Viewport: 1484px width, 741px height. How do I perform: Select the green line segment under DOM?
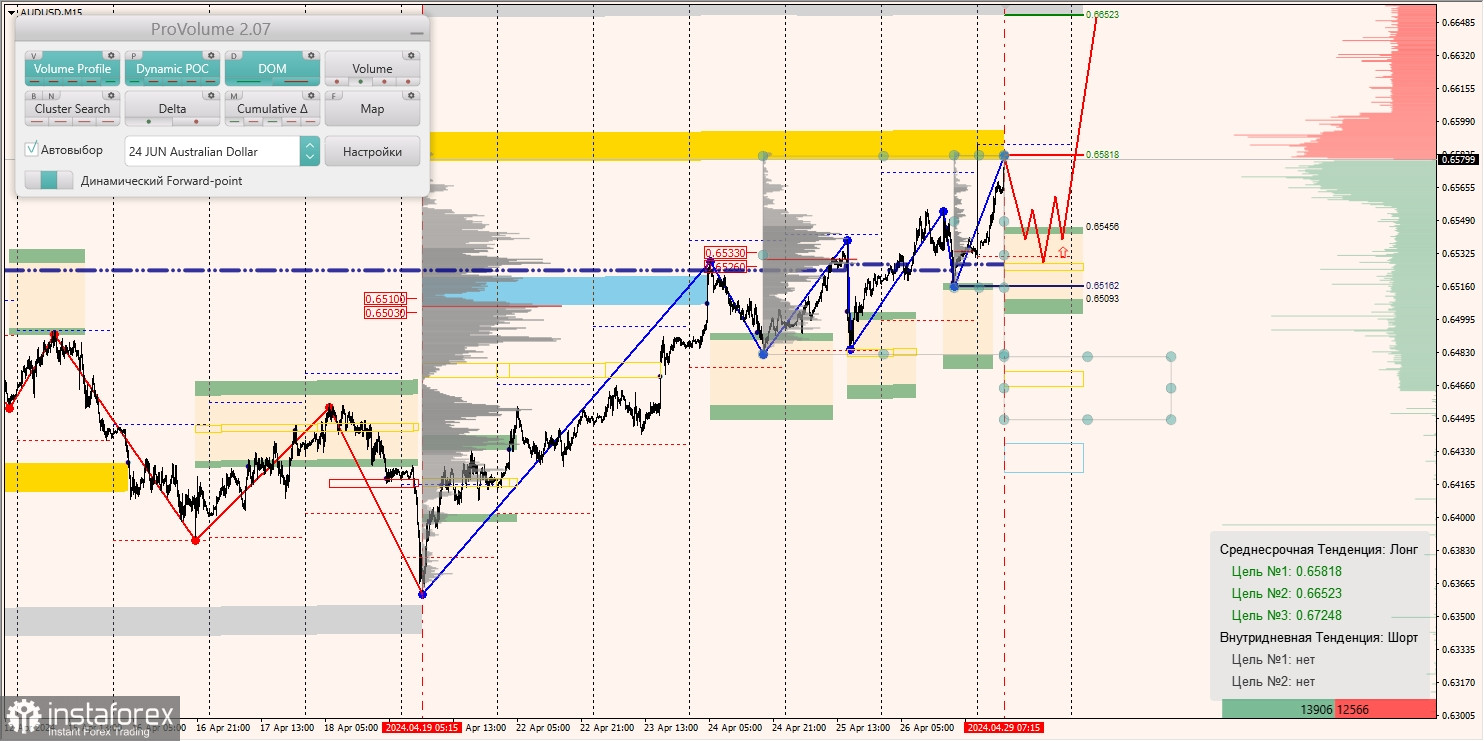click(x=249, y=81)
